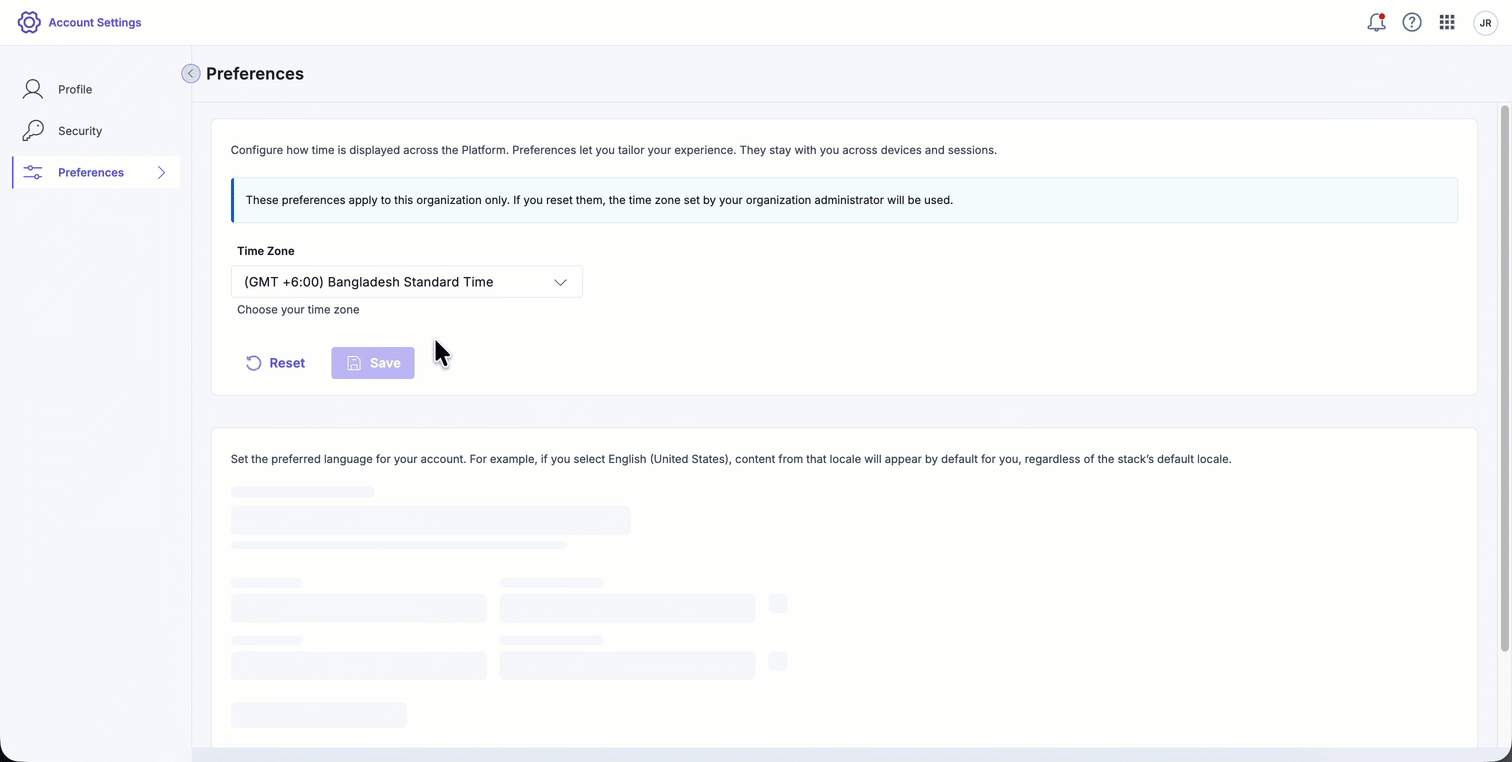Click the Account Settings gear logo
Image resolution: width=1512 pixels, height=762 pixels.
[x=29, y=22]
